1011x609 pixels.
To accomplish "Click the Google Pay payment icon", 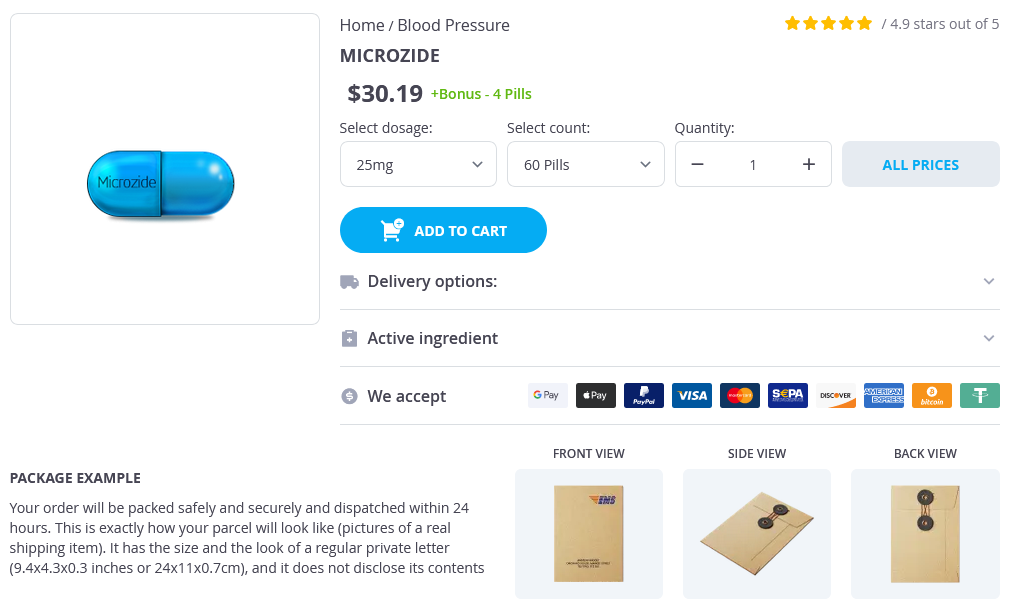I will (x=547, y=396).
